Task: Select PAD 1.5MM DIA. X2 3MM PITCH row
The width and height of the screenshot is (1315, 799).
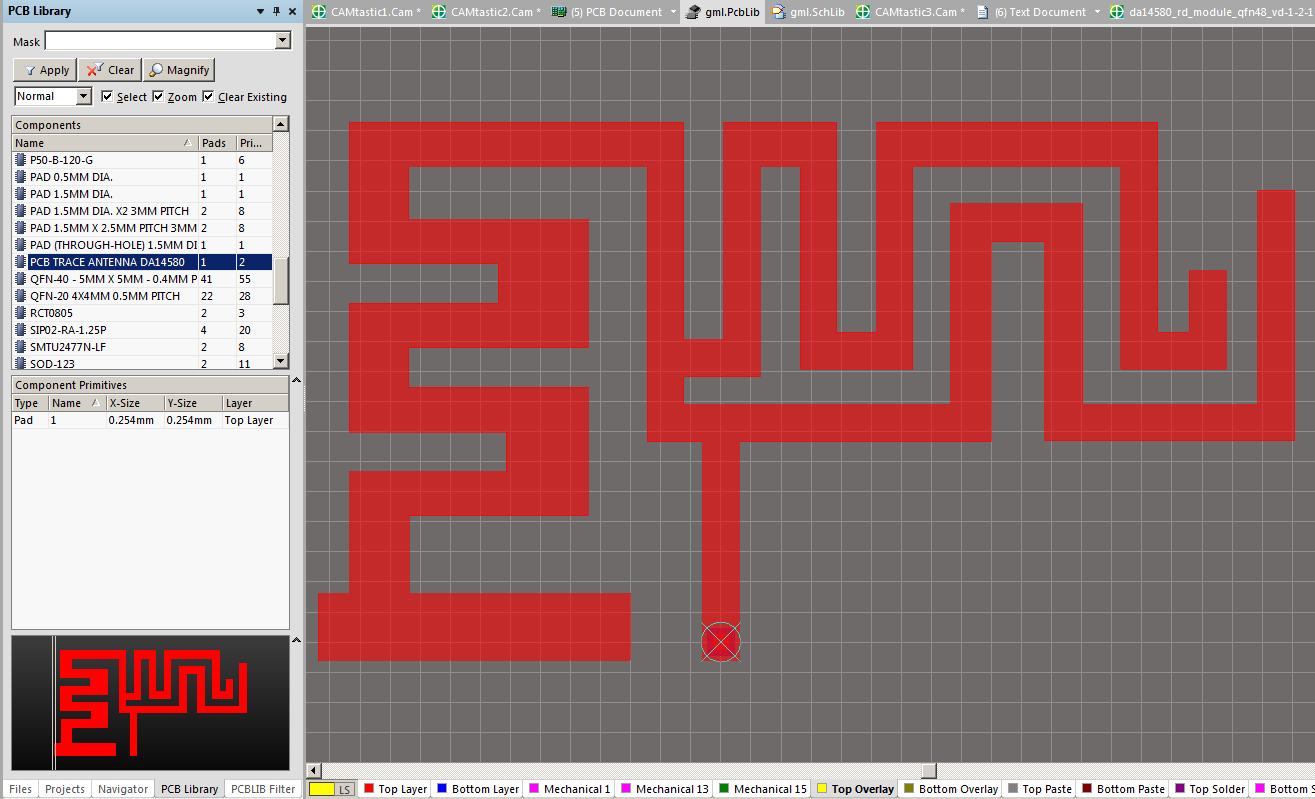Action: [x=142, y=211]
